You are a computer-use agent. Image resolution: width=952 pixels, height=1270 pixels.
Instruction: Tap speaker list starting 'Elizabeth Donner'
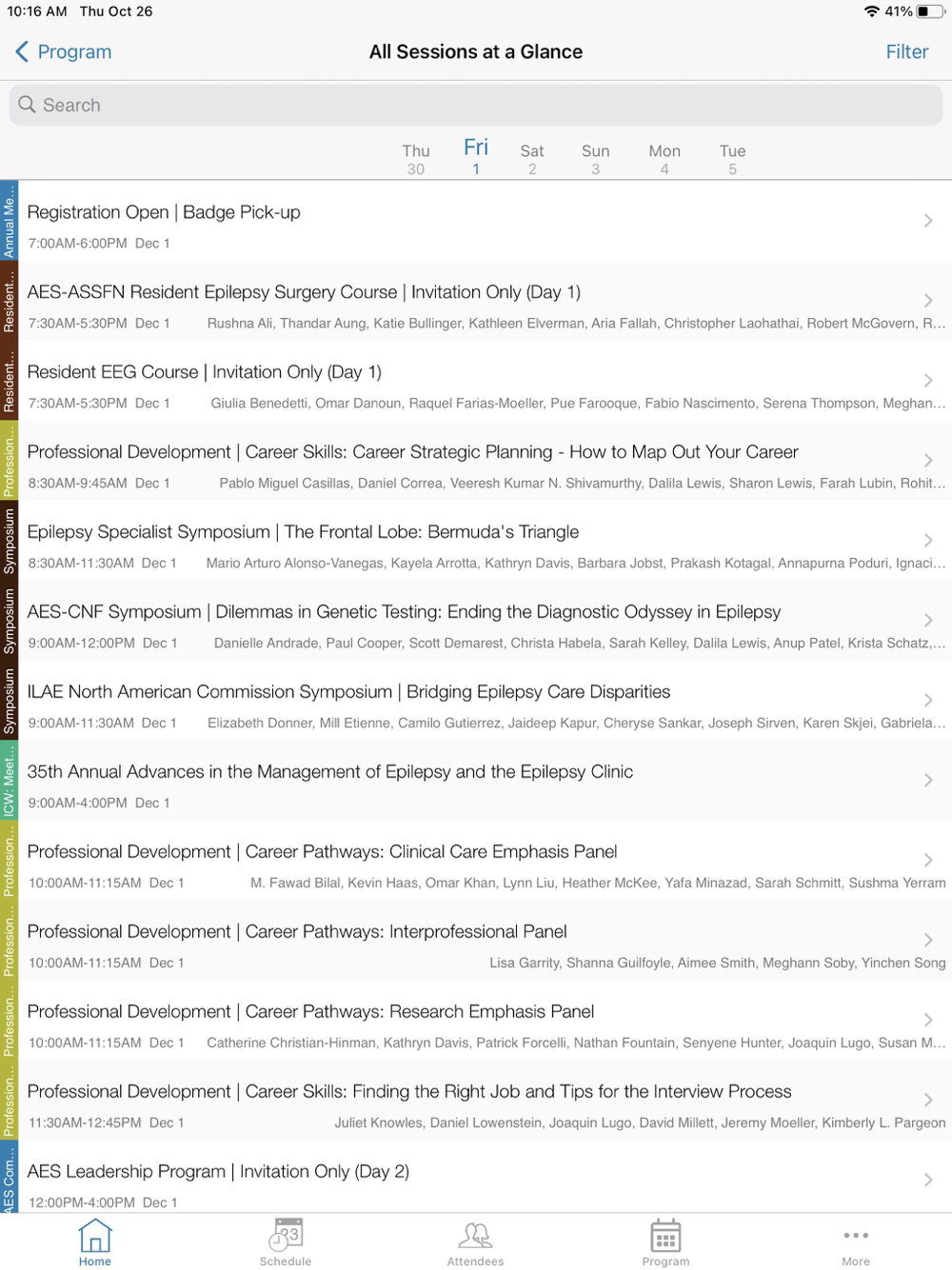point(577,724)
